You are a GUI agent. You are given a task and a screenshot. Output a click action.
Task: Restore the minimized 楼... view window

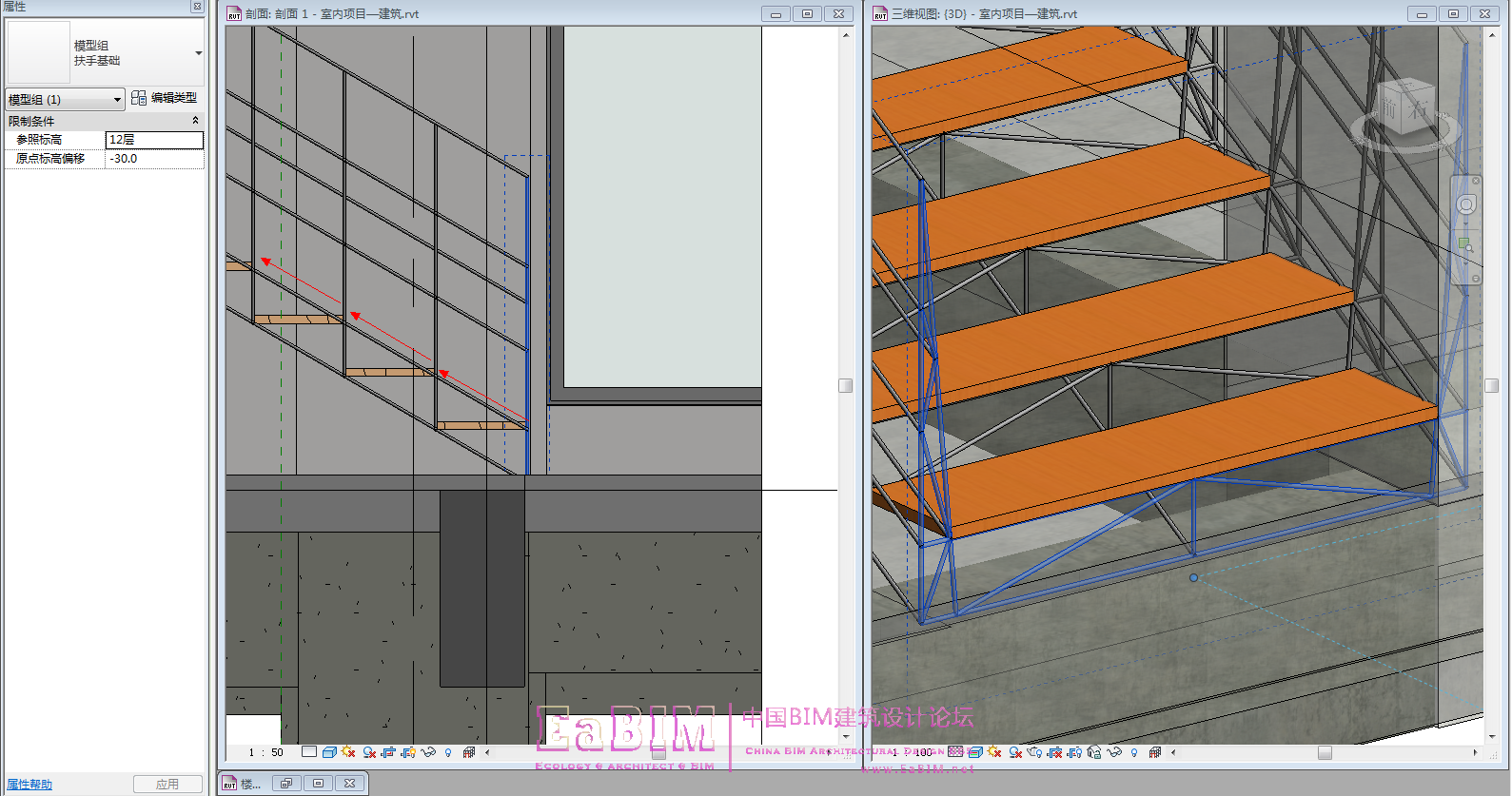[x=286, y=784]
